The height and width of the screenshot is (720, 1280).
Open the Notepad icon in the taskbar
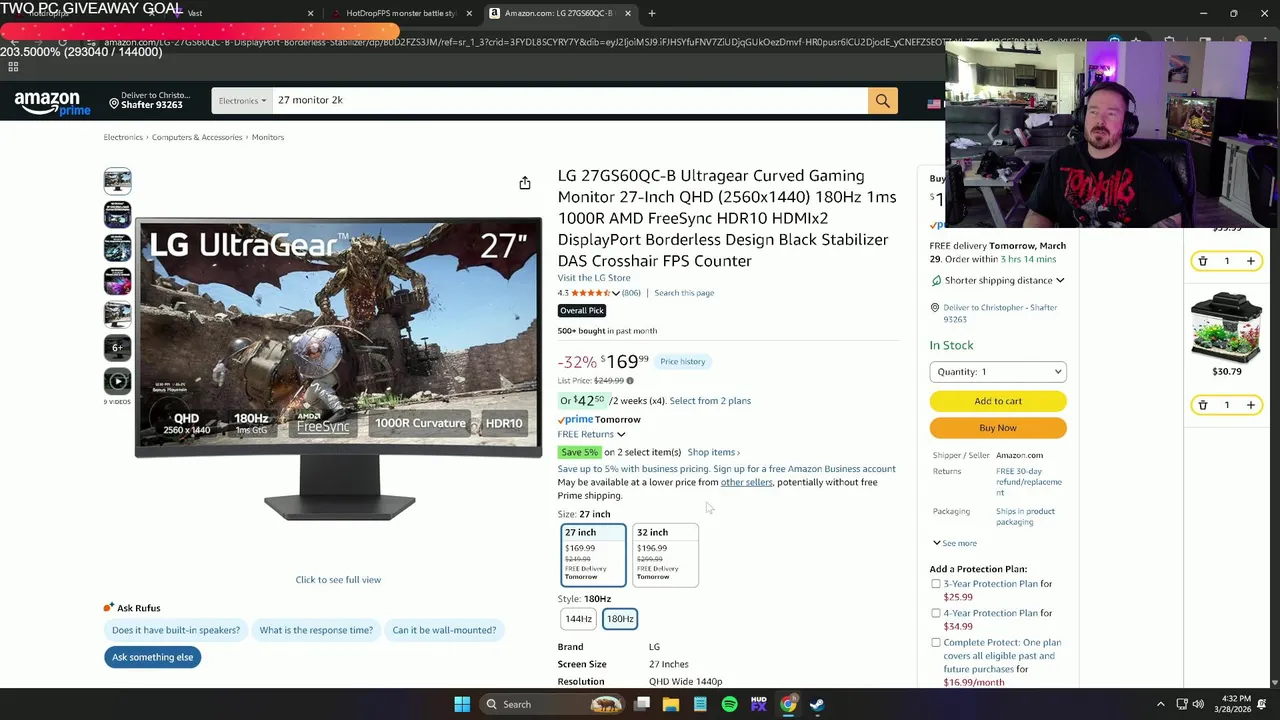[x=700, y=704]
